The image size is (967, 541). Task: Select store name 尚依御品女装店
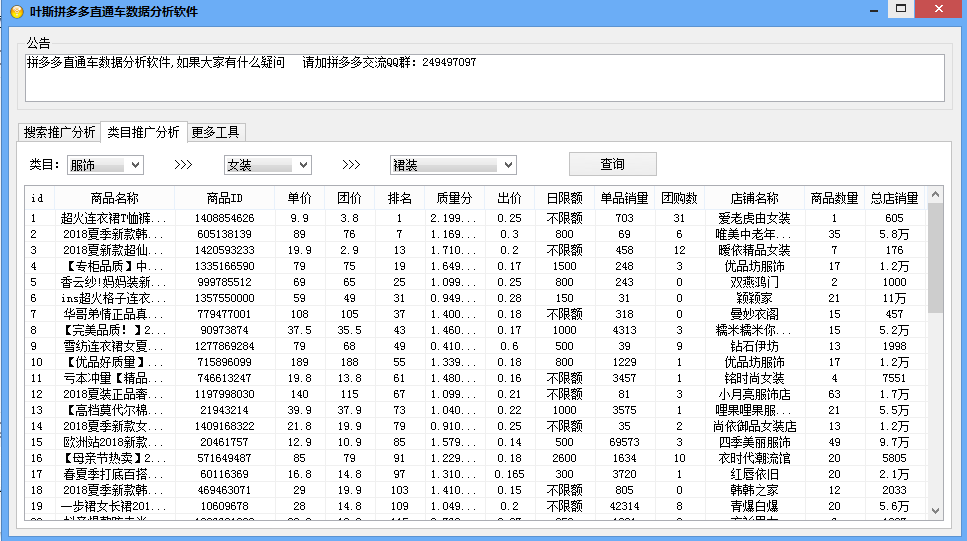click(754, 426)
